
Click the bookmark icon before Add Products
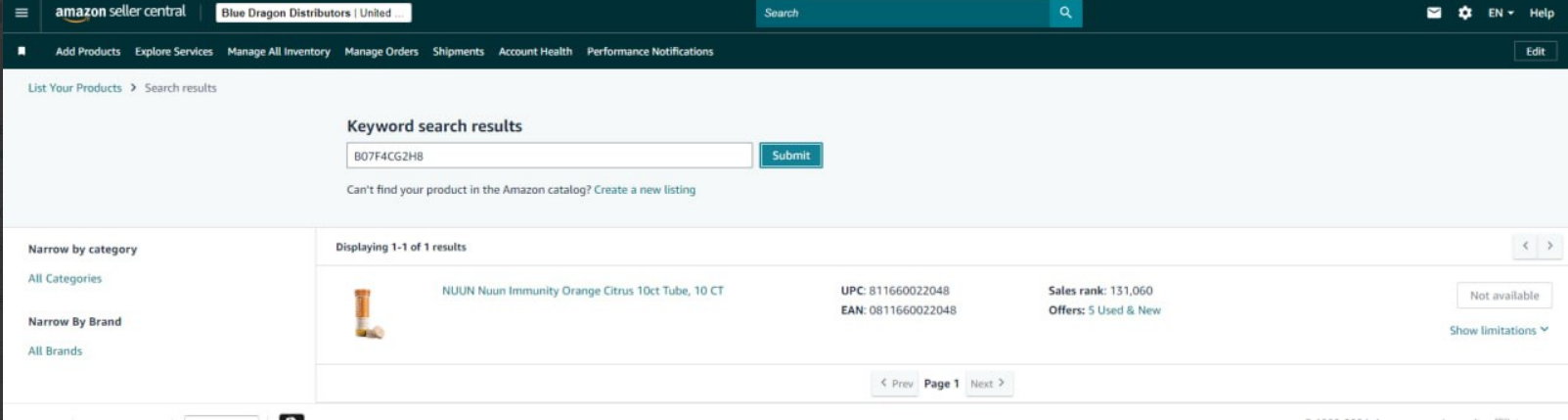coord(22,51)
